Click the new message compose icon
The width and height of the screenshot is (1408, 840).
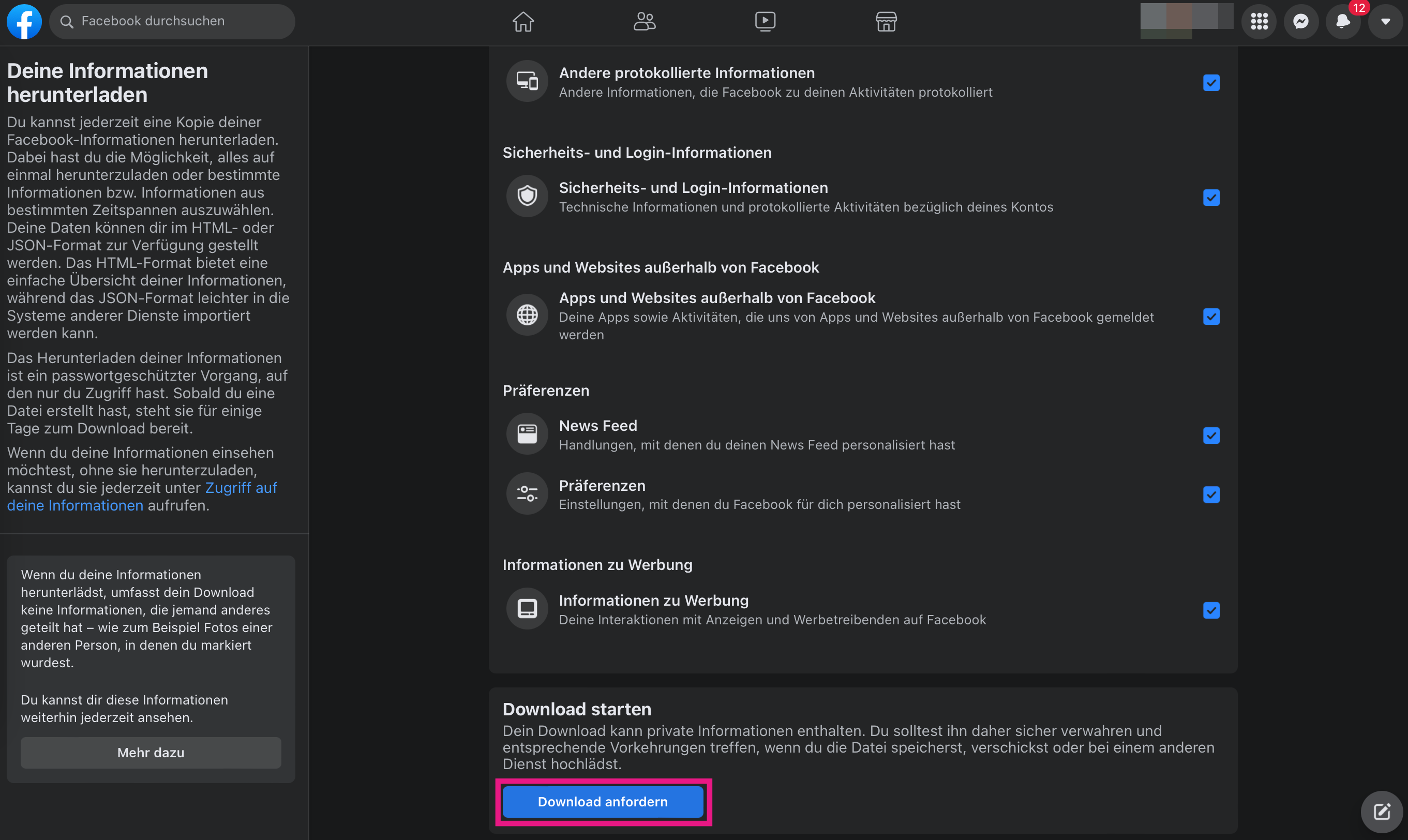coord(1382,812)
